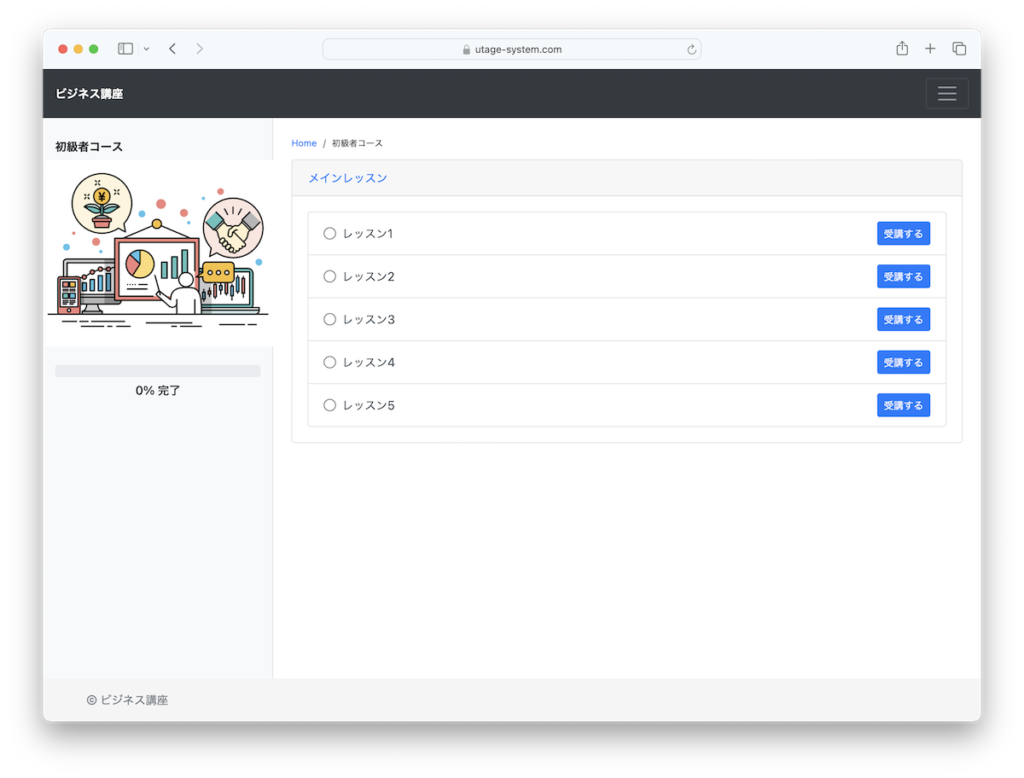
Task: Open a new tab with plus icon
Action: click(x=930, y=49)
